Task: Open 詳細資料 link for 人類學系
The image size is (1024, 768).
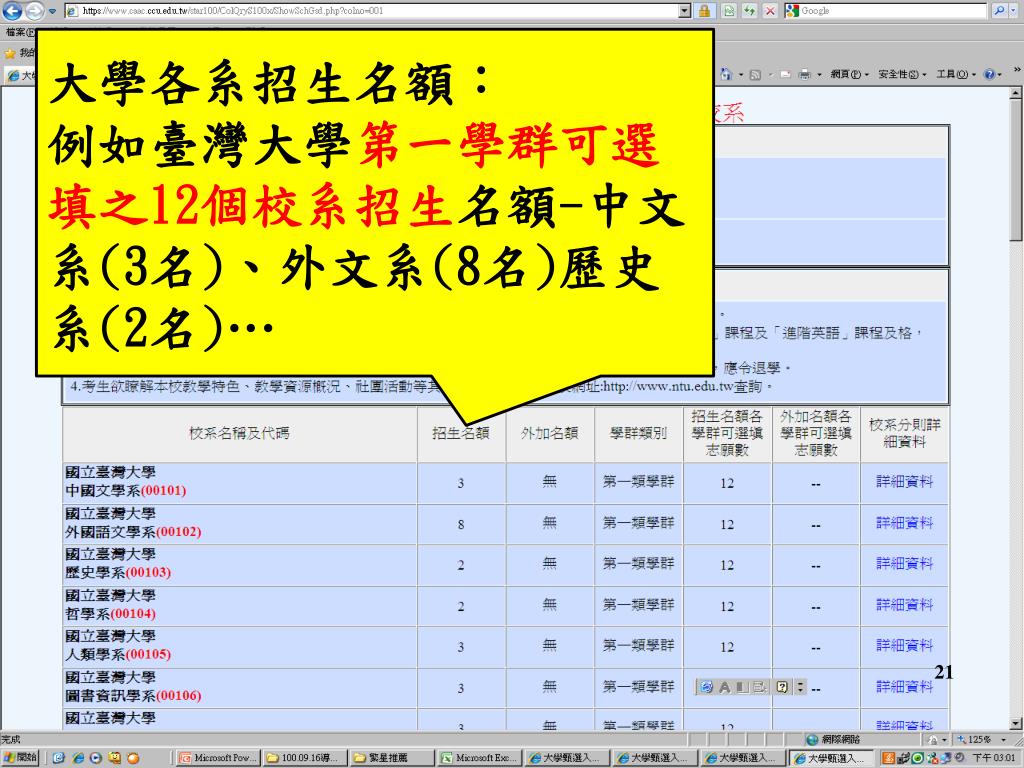Action: coord(904,646)
